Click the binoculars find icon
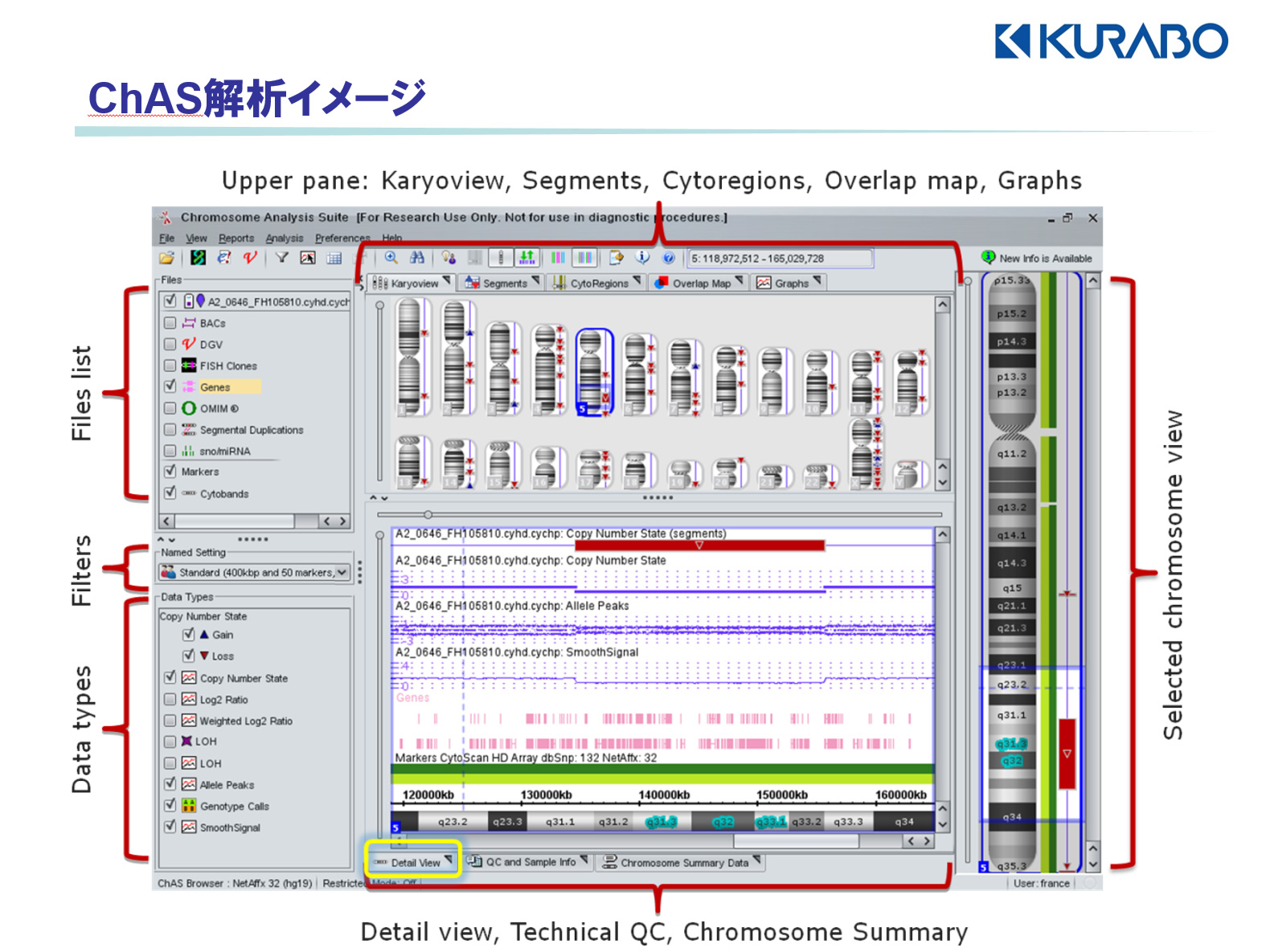Image resolution: width=1270 pixels, height=952 pixels. tap(416, 258)
